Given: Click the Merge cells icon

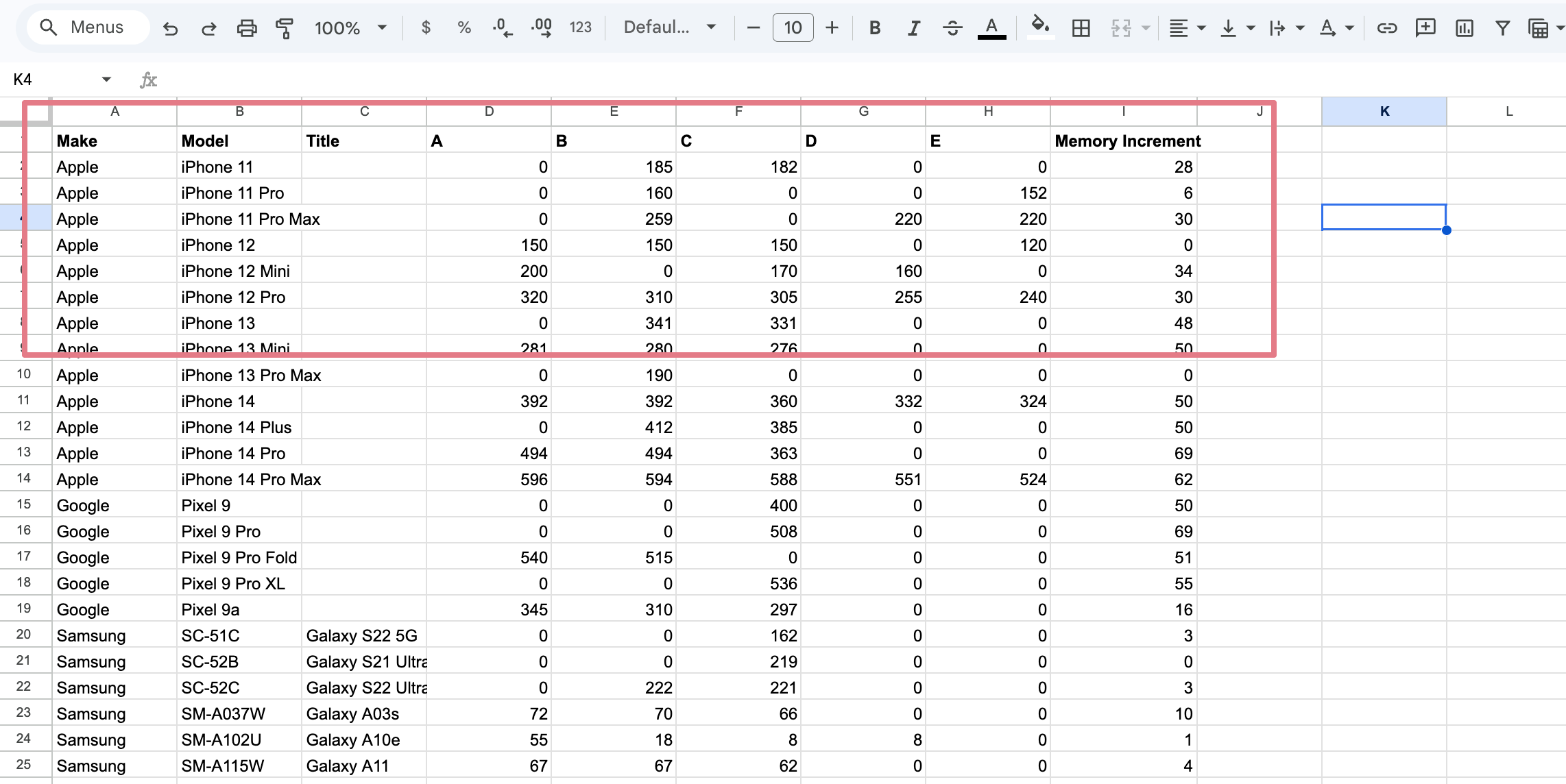Looking at the screenshot, I should click(1121, 27).
